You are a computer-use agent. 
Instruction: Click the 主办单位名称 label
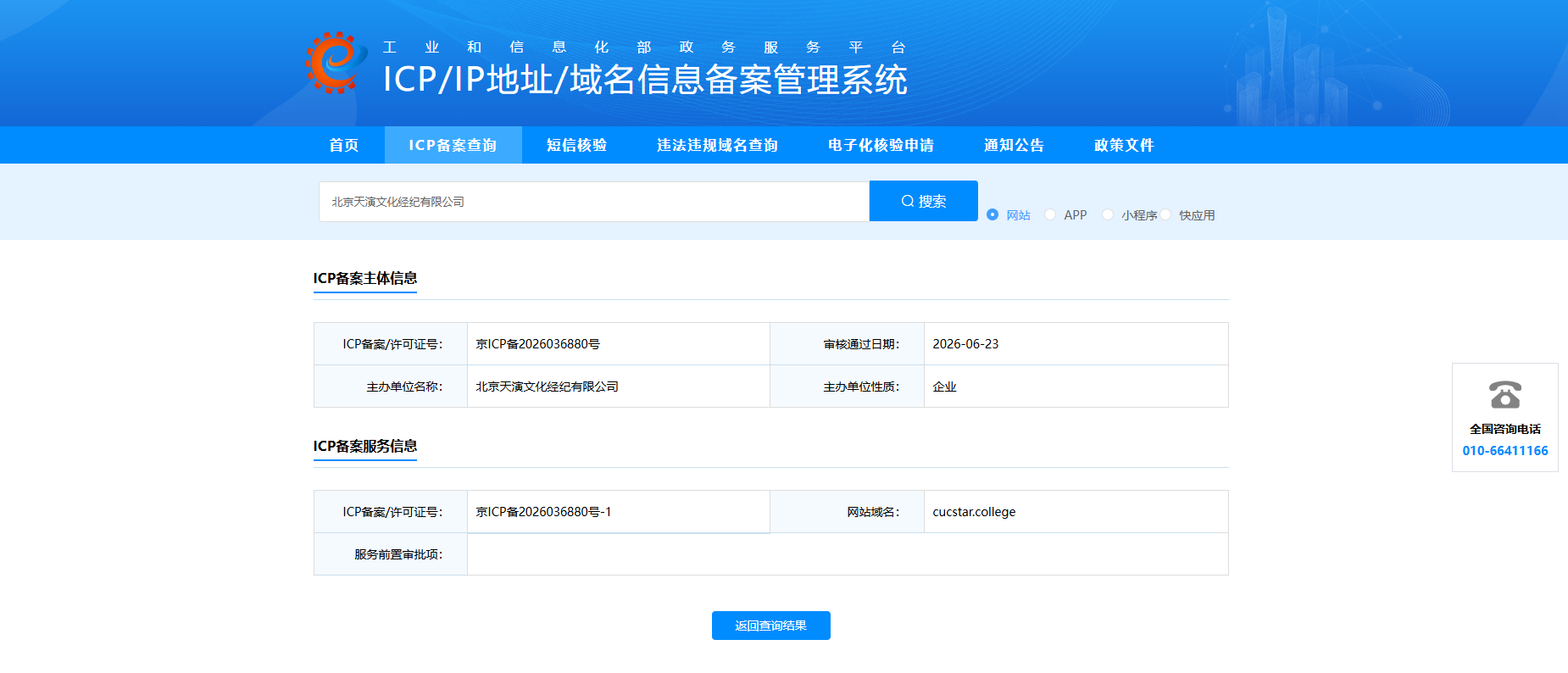404,387
